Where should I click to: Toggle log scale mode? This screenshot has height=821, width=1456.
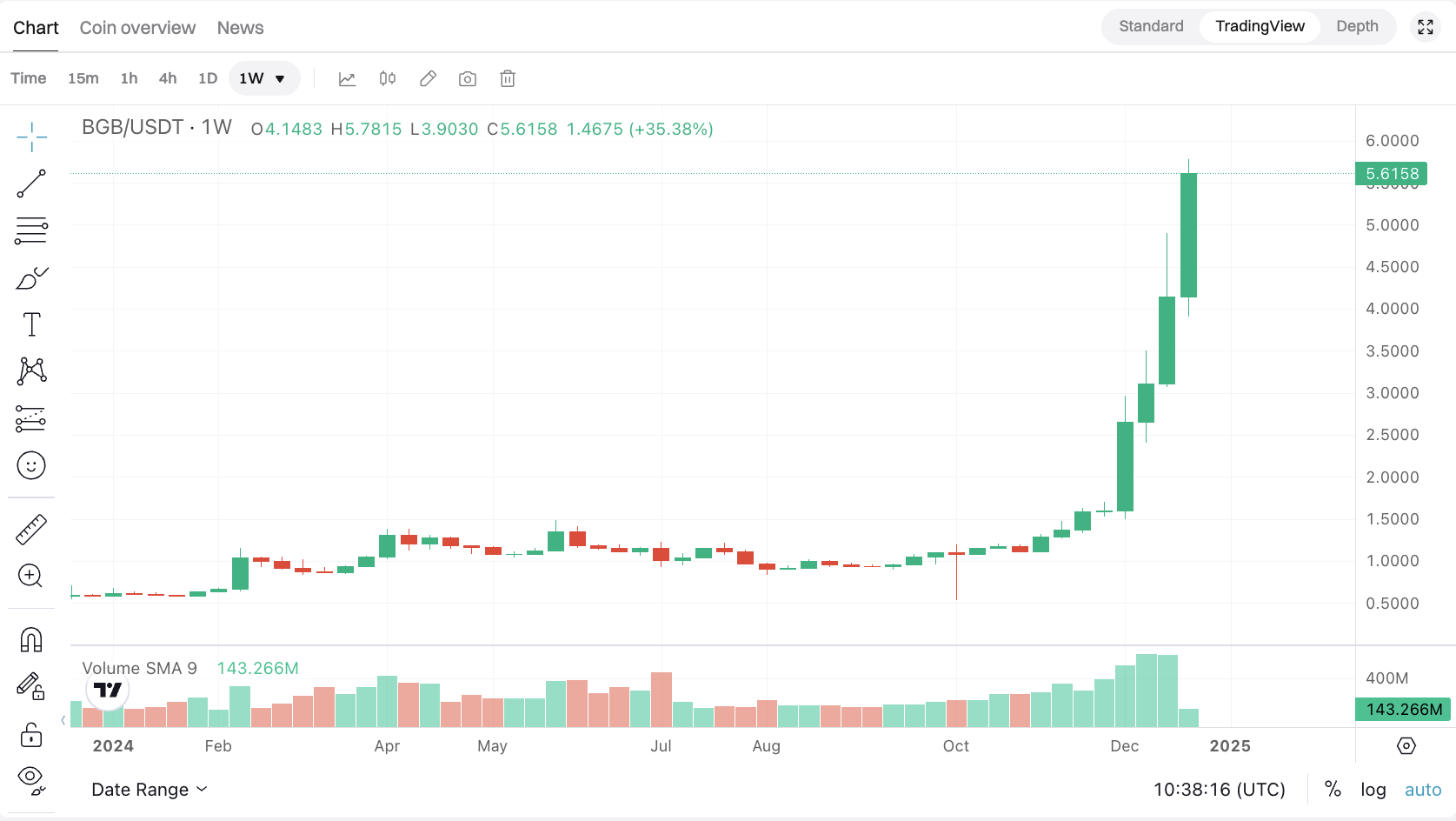(x=1373, y=790)
